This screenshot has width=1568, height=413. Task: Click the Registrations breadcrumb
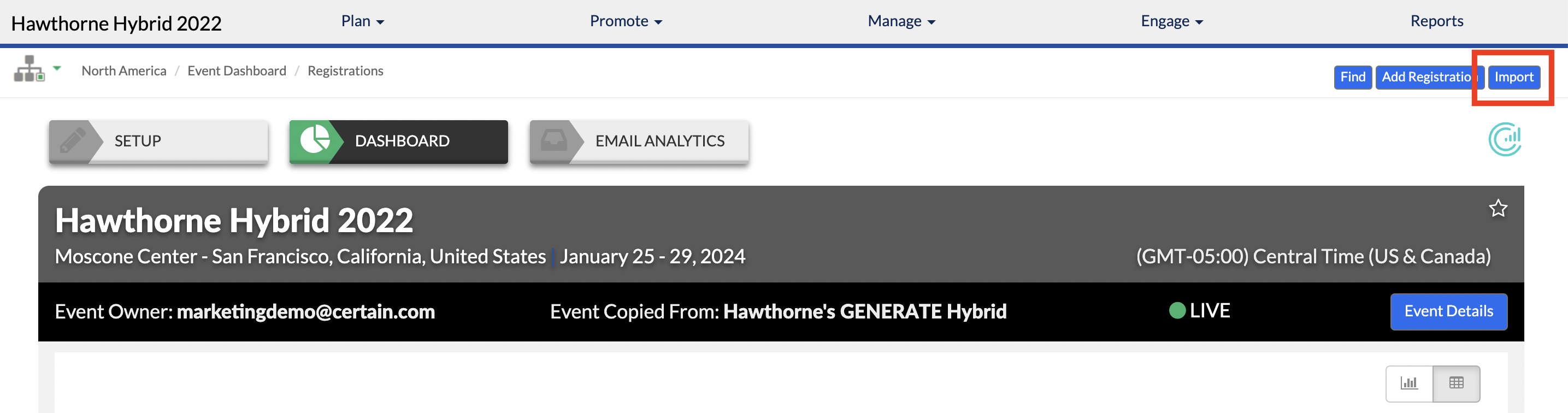(345, 70)
